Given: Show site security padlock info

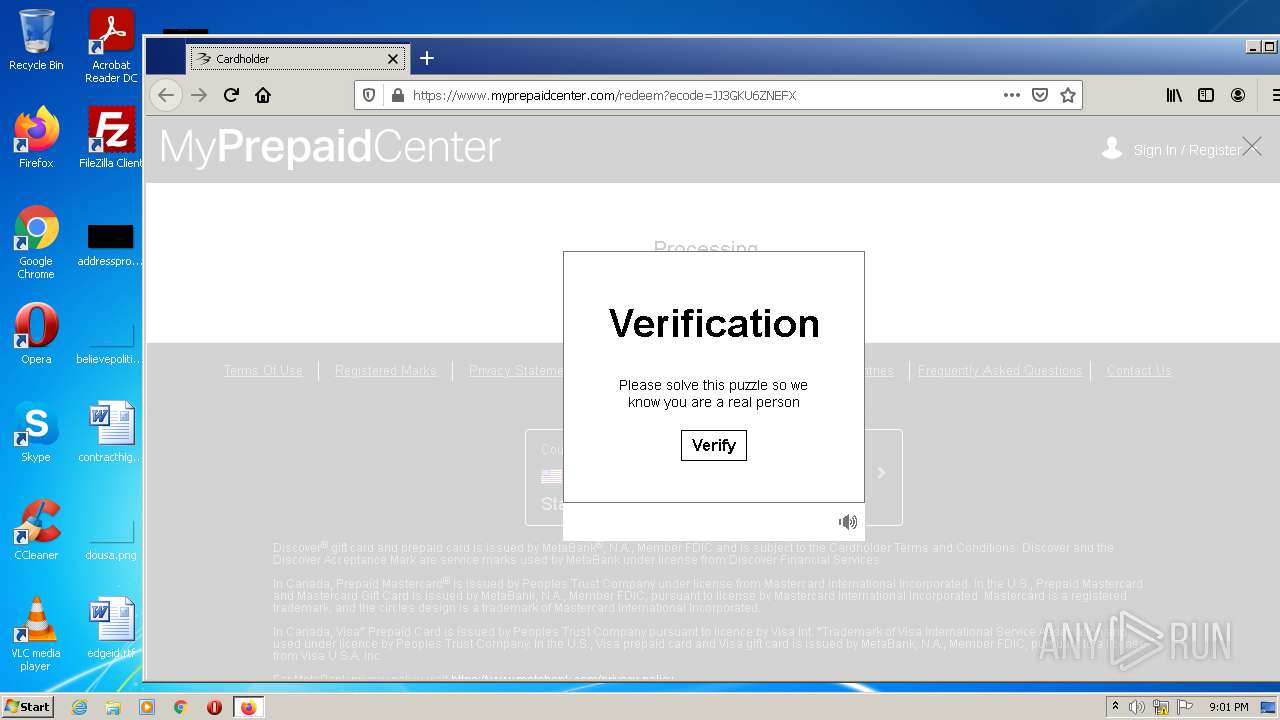Looking at the screenshot, I should pyautogui.click(x=397, y=95).
